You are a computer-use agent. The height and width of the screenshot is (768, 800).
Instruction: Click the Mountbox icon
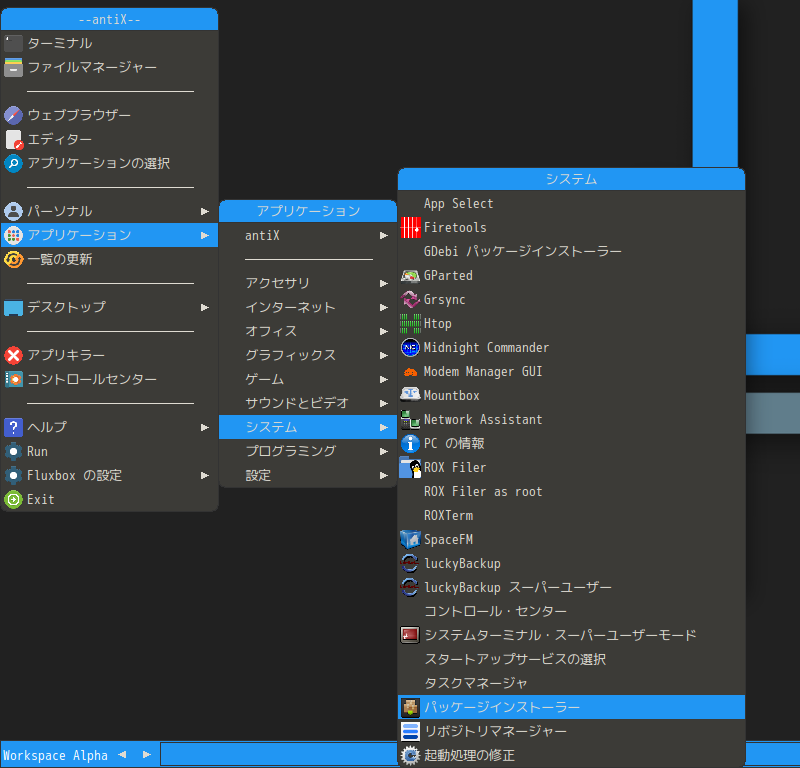(x=410, y=395)
